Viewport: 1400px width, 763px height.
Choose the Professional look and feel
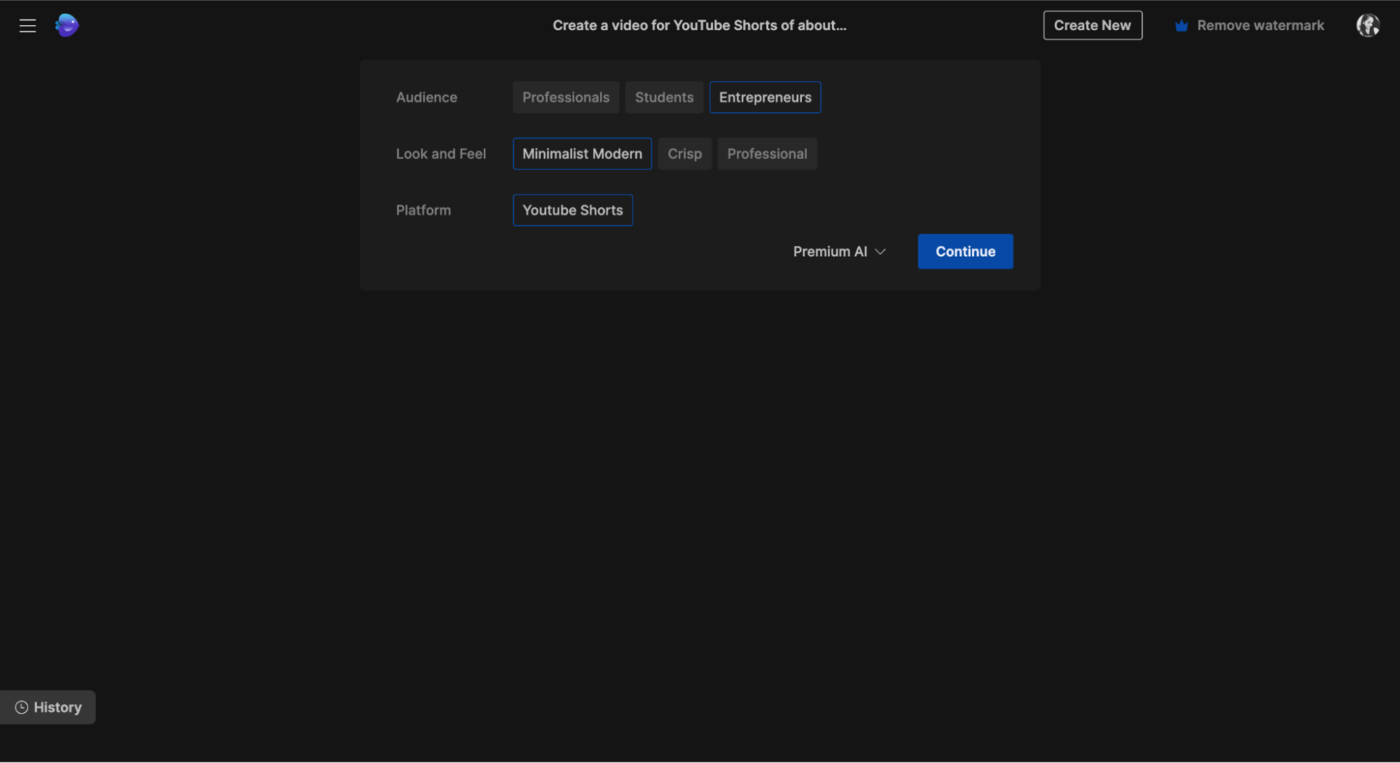pyautogui.click(x=767, y=154)
